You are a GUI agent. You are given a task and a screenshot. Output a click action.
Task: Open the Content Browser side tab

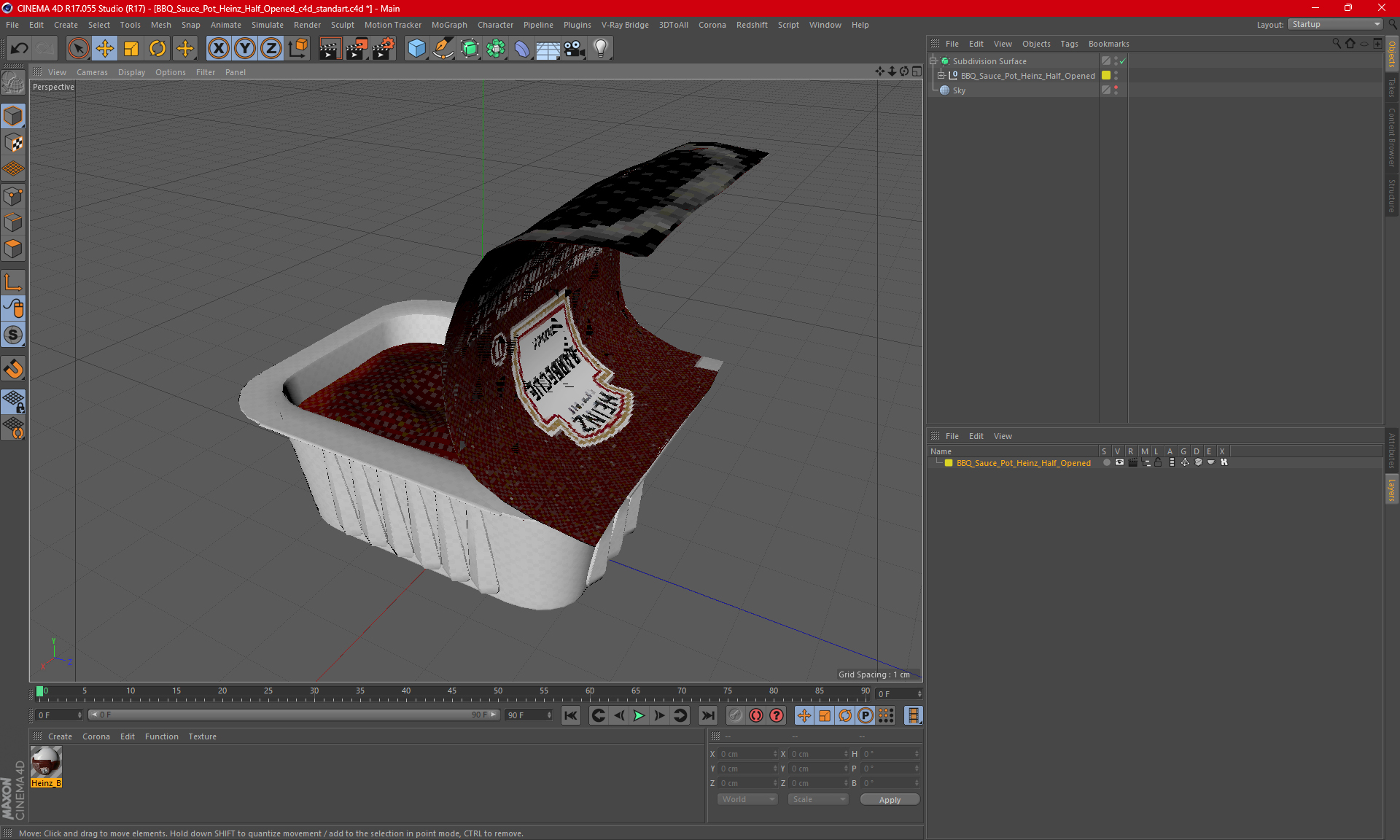coord(1392,138)
